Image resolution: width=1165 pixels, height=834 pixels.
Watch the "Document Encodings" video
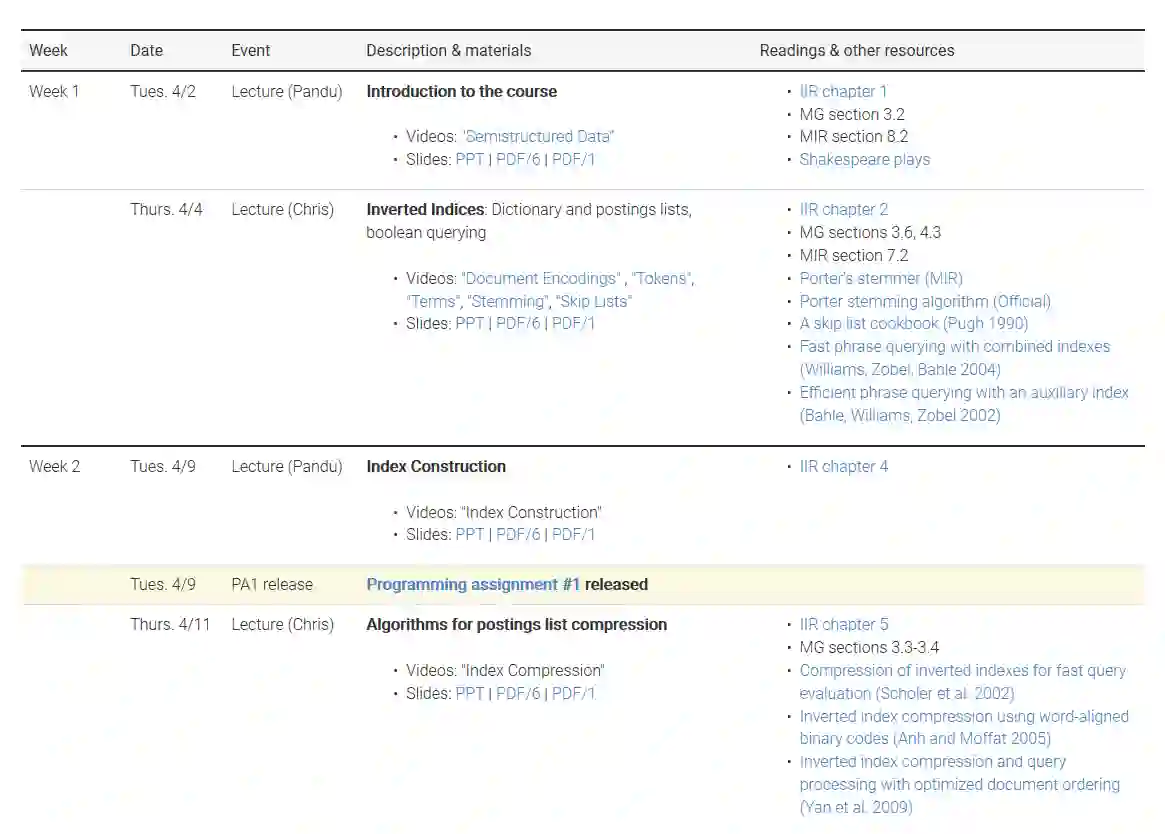(539, 278)
